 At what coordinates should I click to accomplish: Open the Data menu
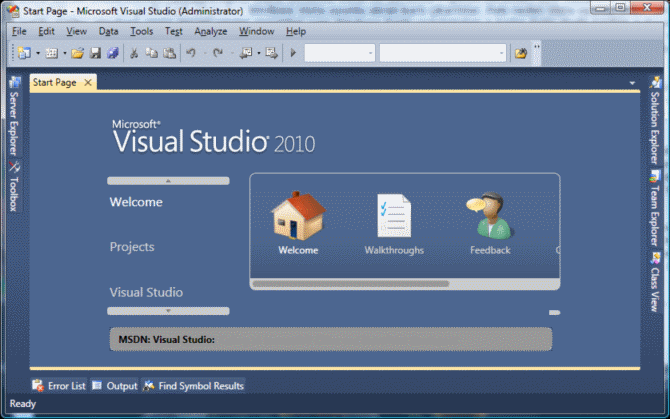coord(109,31)
